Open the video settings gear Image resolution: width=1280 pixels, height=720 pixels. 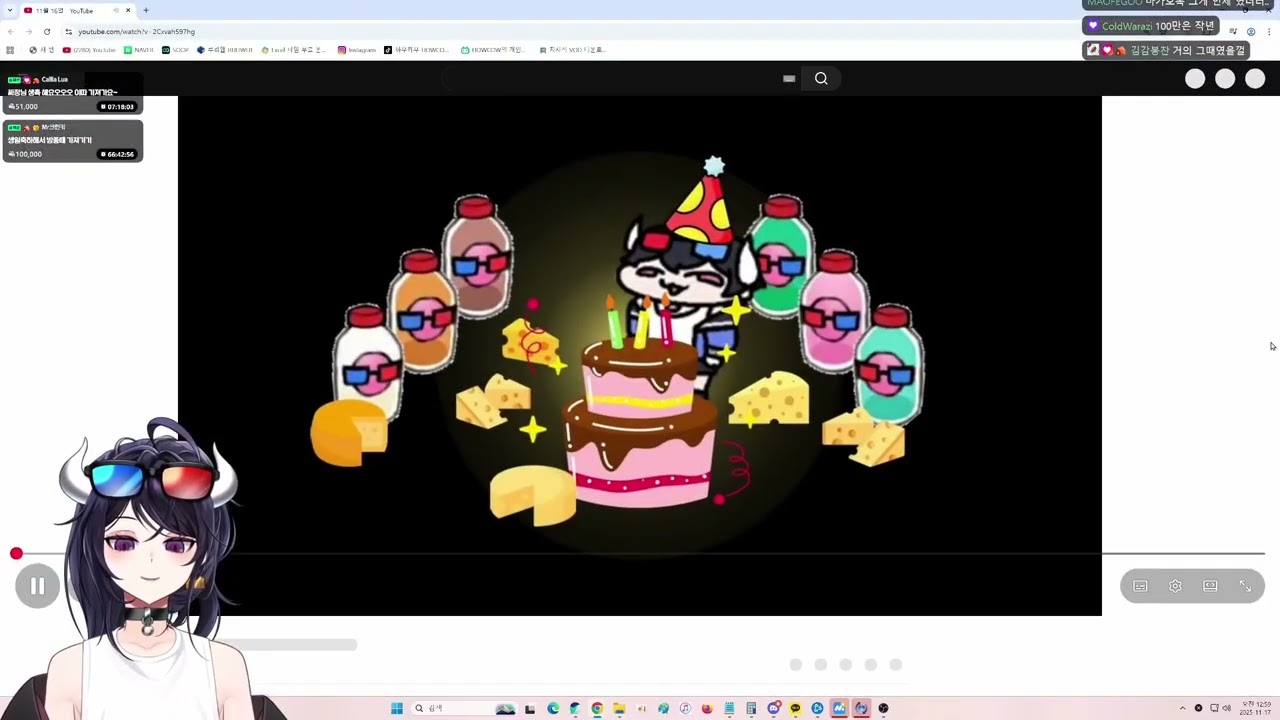coord(1175,586)
